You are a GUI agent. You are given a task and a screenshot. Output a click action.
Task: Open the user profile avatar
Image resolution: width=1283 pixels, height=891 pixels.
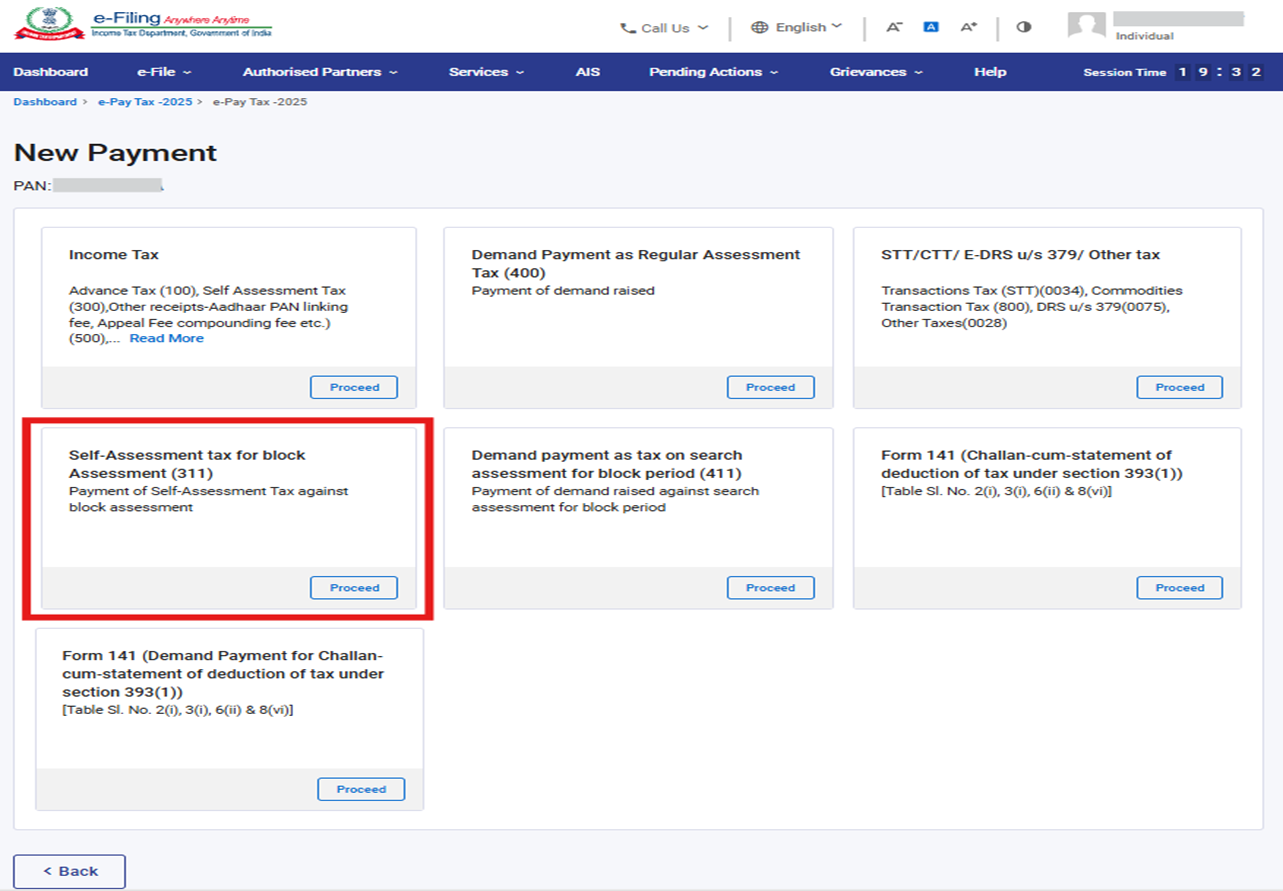click(x=1086, y=27)
